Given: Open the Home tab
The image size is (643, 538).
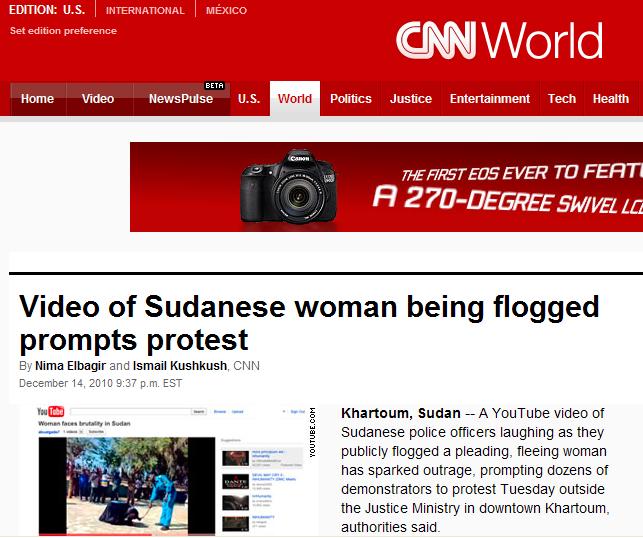Looking at the screenshot, I should (x=37, y=99).
